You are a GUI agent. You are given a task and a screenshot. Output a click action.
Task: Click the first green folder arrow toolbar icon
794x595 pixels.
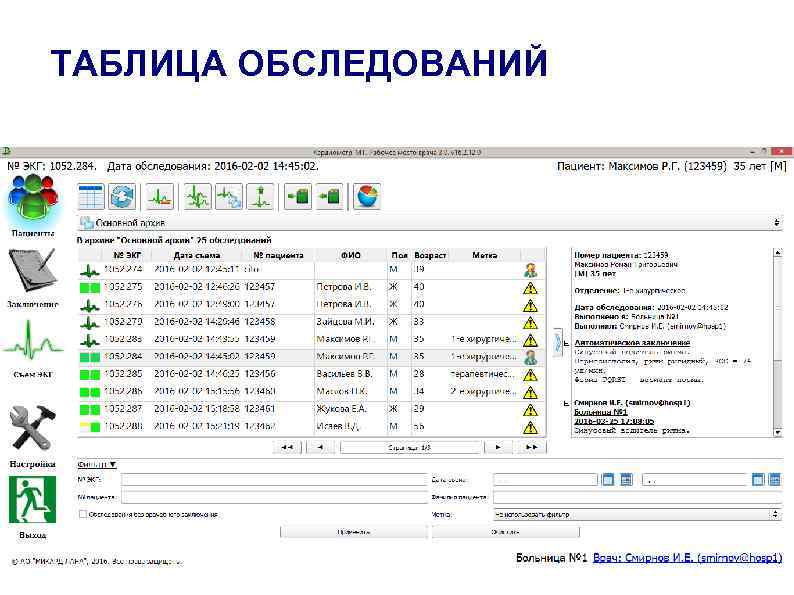click(x=298, y=196)
